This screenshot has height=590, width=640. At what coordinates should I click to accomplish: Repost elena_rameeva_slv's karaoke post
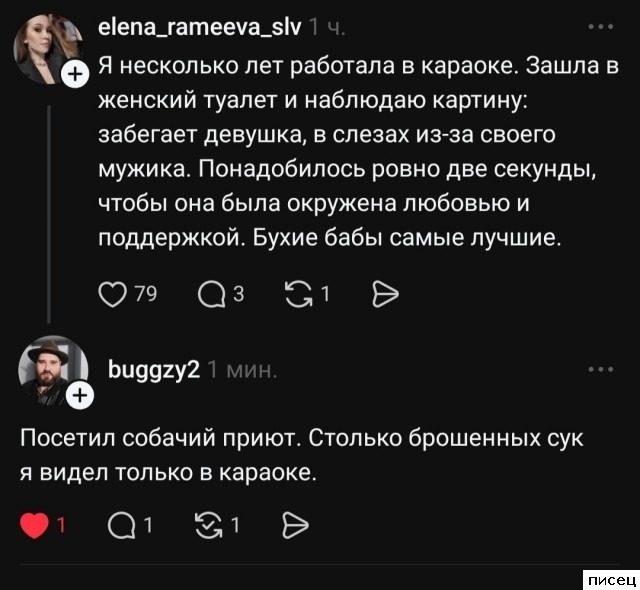[300, 293]
